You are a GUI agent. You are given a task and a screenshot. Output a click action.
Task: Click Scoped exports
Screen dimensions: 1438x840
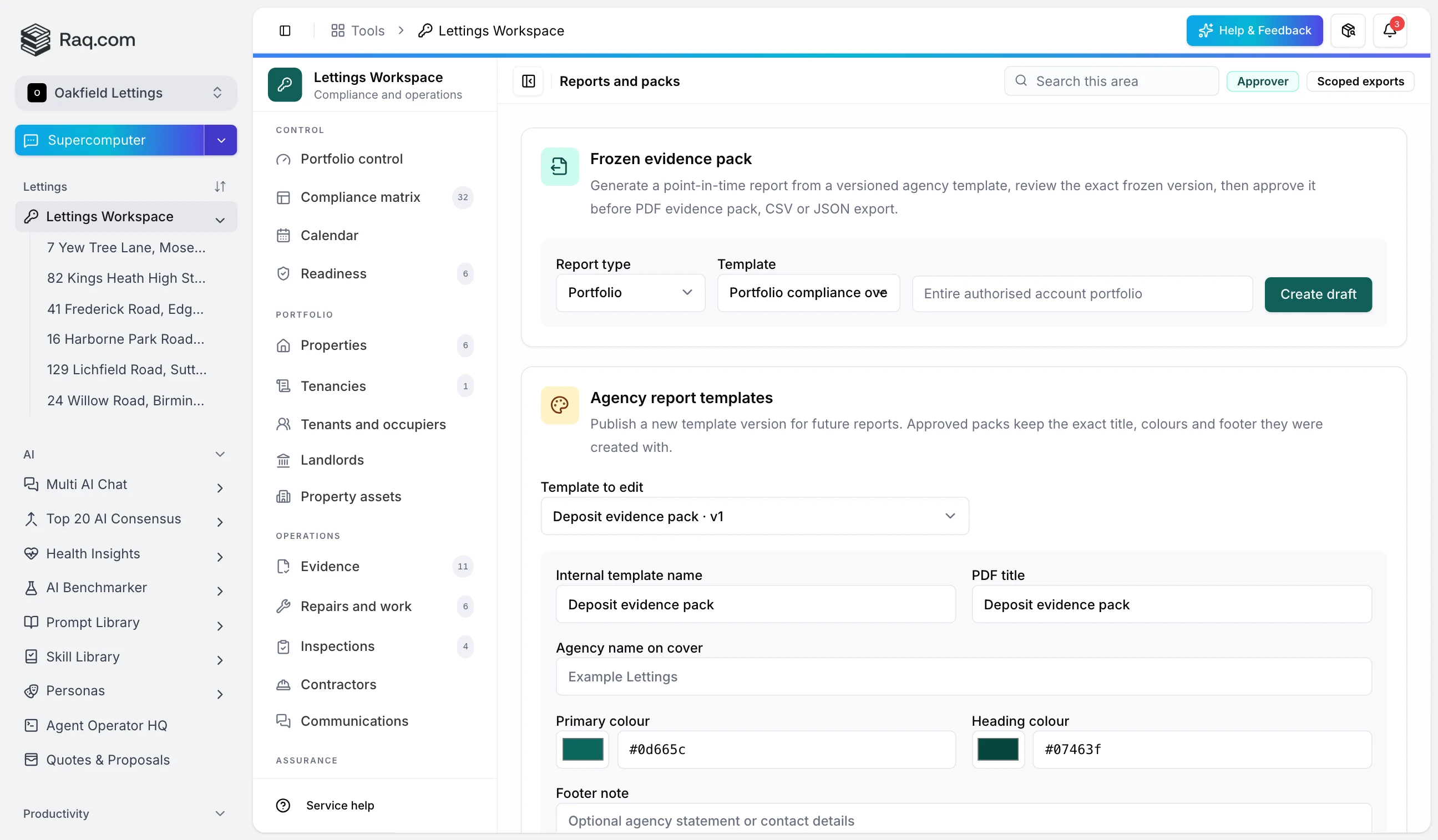1360,82
